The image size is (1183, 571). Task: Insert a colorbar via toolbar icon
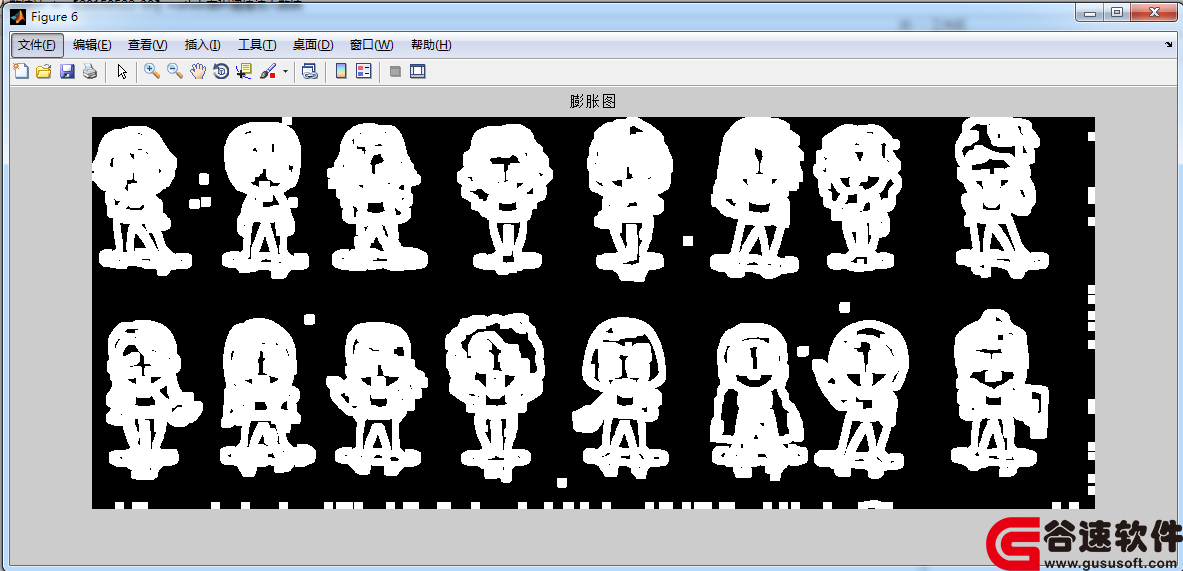(341, 72)
